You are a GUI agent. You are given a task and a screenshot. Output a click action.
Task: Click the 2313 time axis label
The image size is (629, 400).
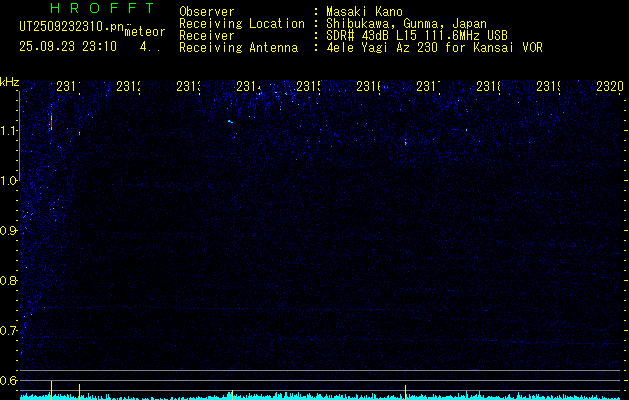pos(188,86)
